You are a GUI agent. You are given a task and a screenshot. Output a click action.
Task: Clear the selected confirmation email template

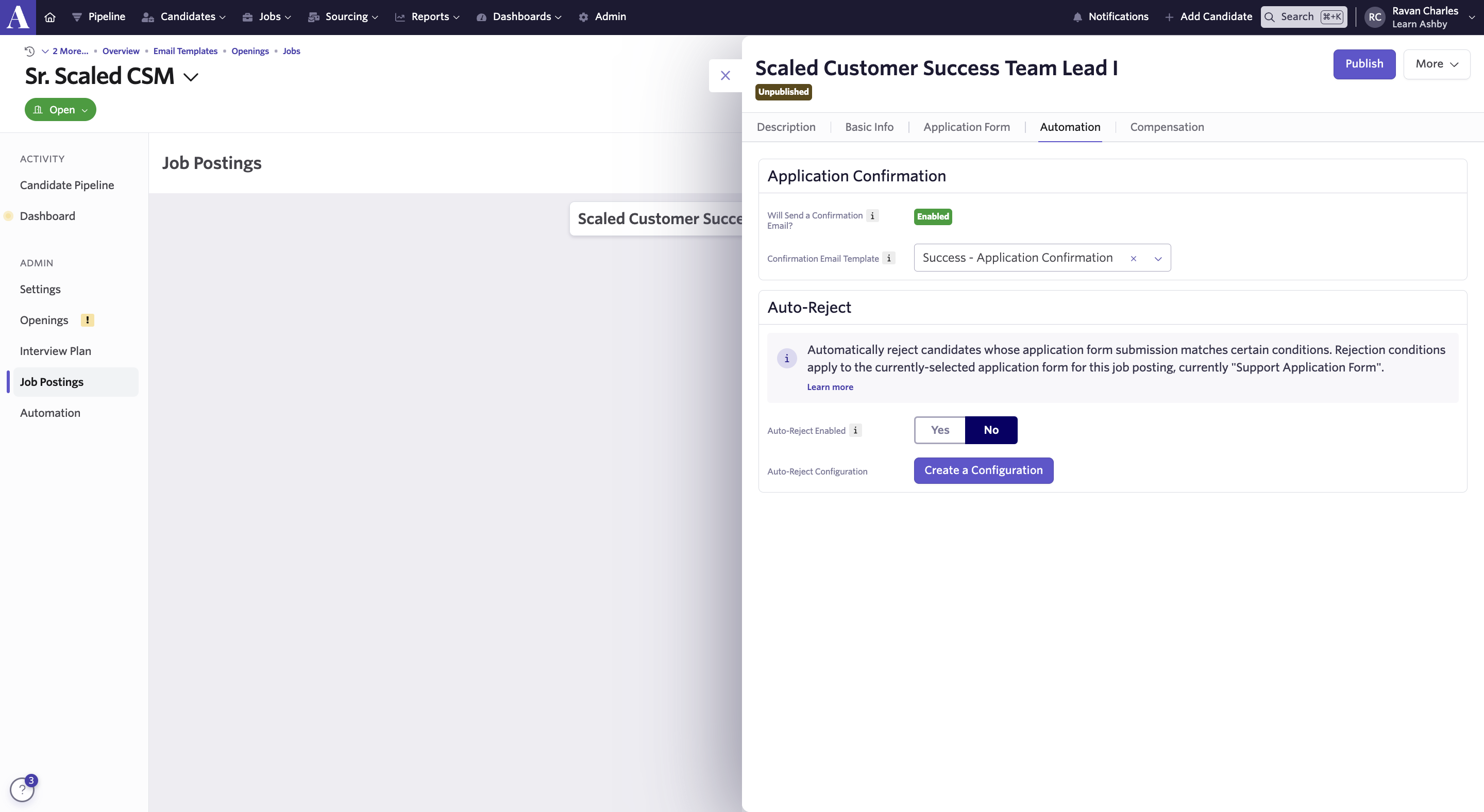pyautogui.click(x=1133, y=258)
